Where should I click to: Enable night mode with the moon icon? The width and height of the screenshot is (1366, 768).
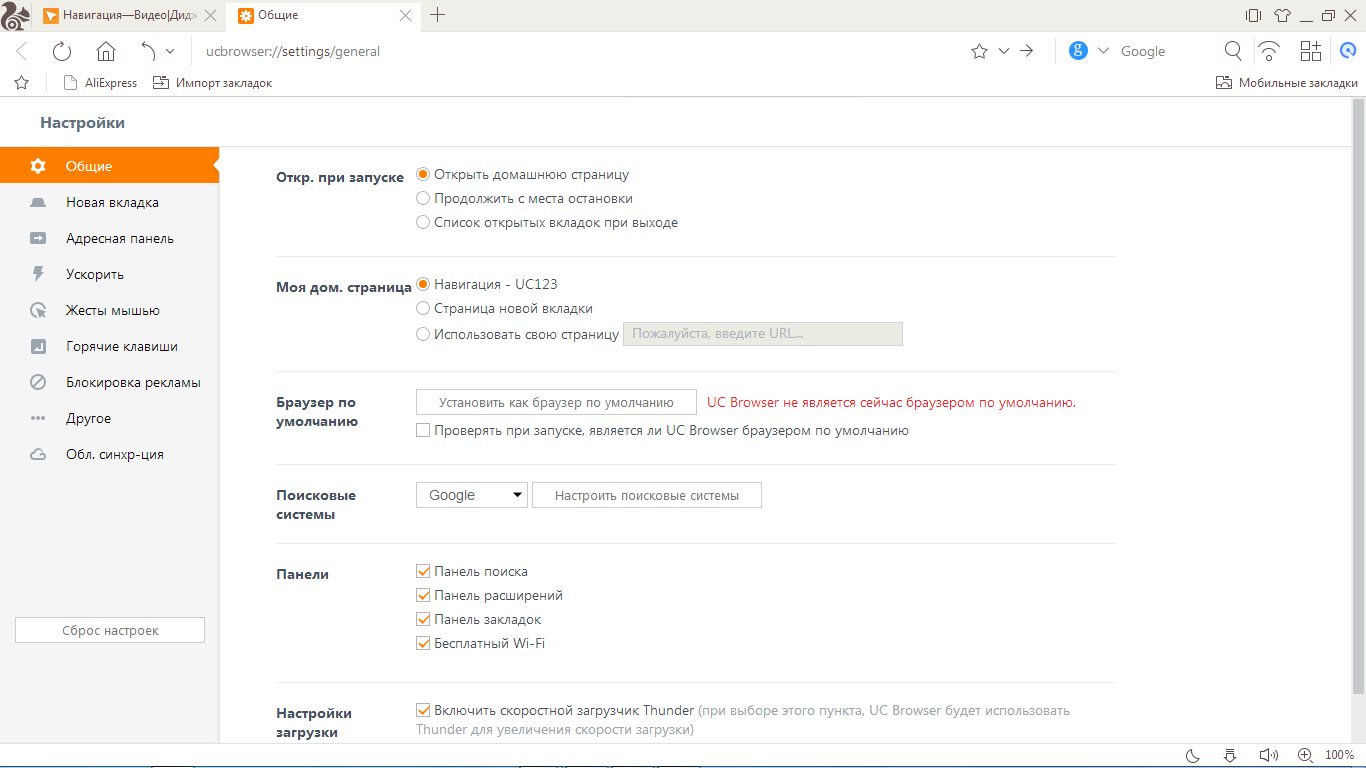1192,755
